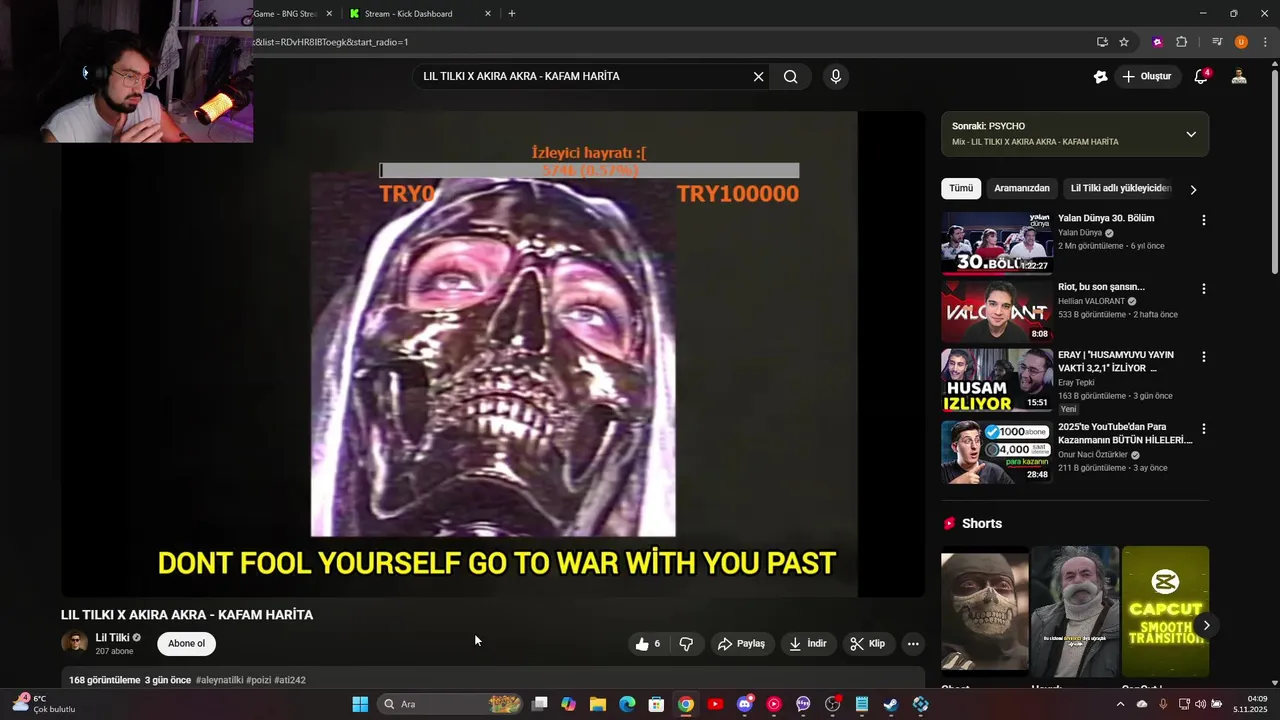Bookmark this page with the star

(x=1124, y=42)
